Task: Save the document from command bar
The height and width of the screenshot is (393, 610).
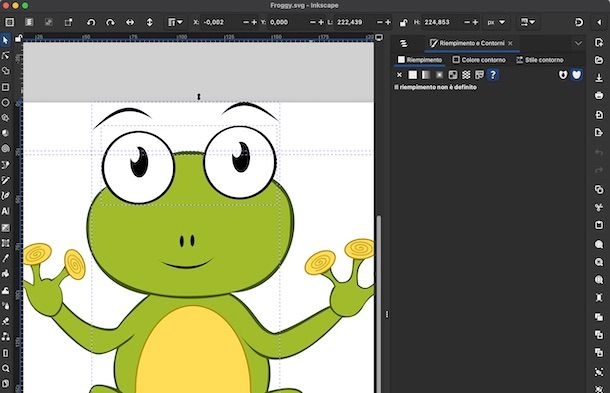Action: tap(599, 78)
